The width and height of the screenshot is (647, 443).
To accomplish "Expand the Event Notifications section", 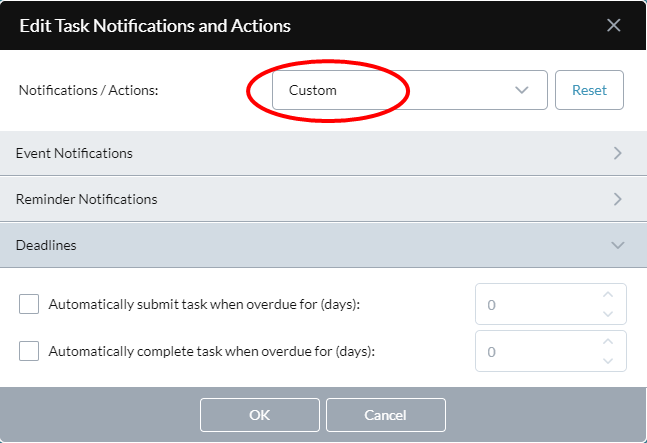I will 324,153.
